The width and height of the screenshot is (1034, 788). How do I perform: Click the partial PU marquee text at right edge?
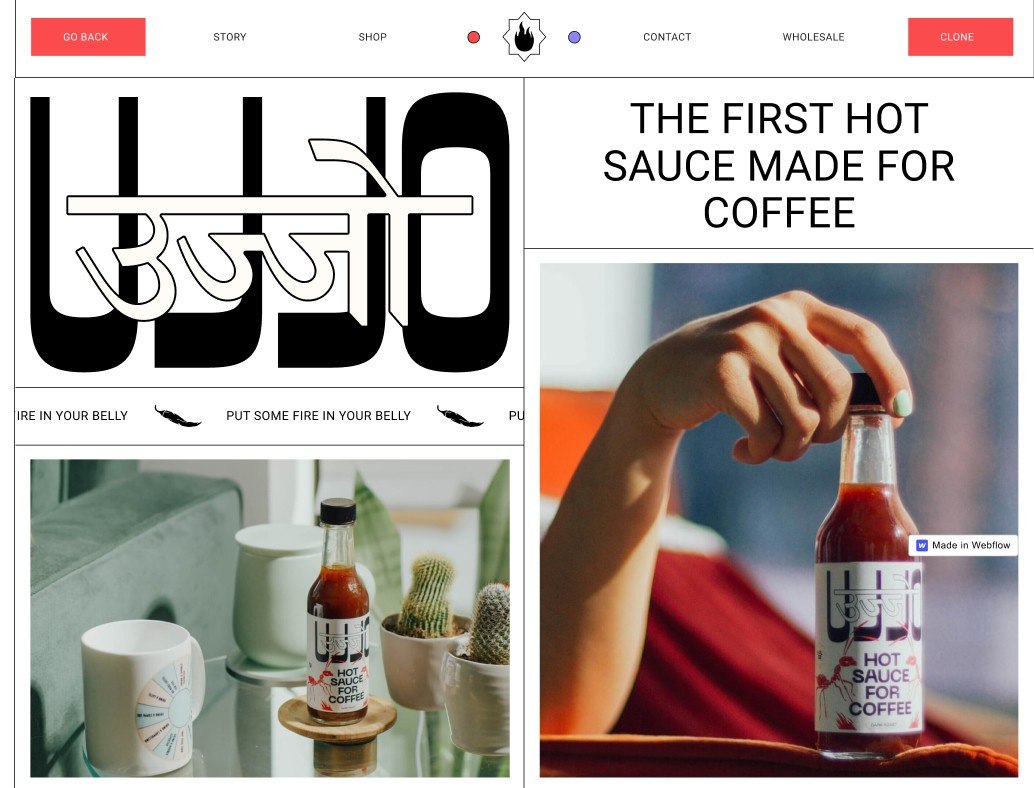(516, 415)
